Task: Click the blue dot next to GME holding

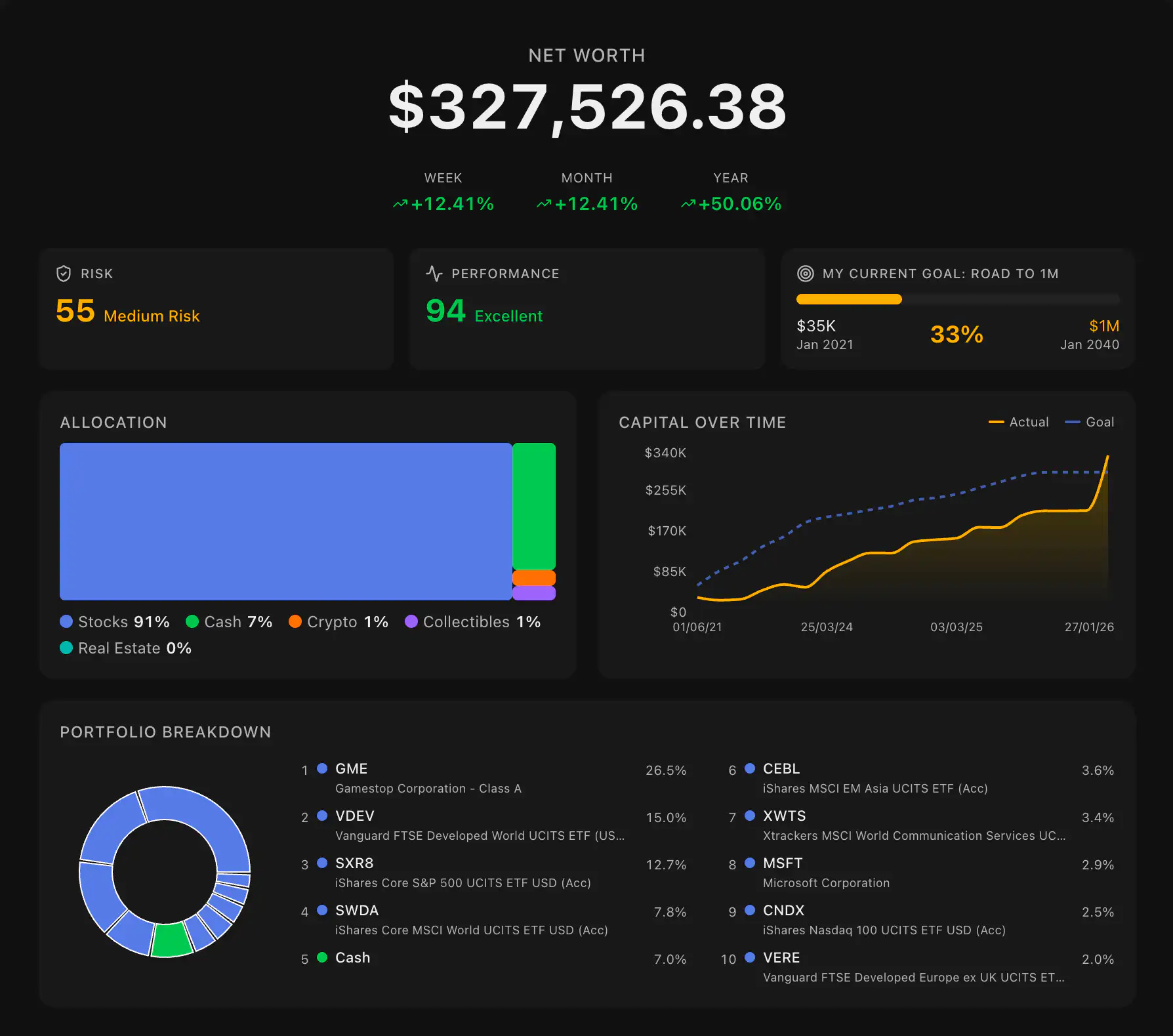Action: coord(321,768)
